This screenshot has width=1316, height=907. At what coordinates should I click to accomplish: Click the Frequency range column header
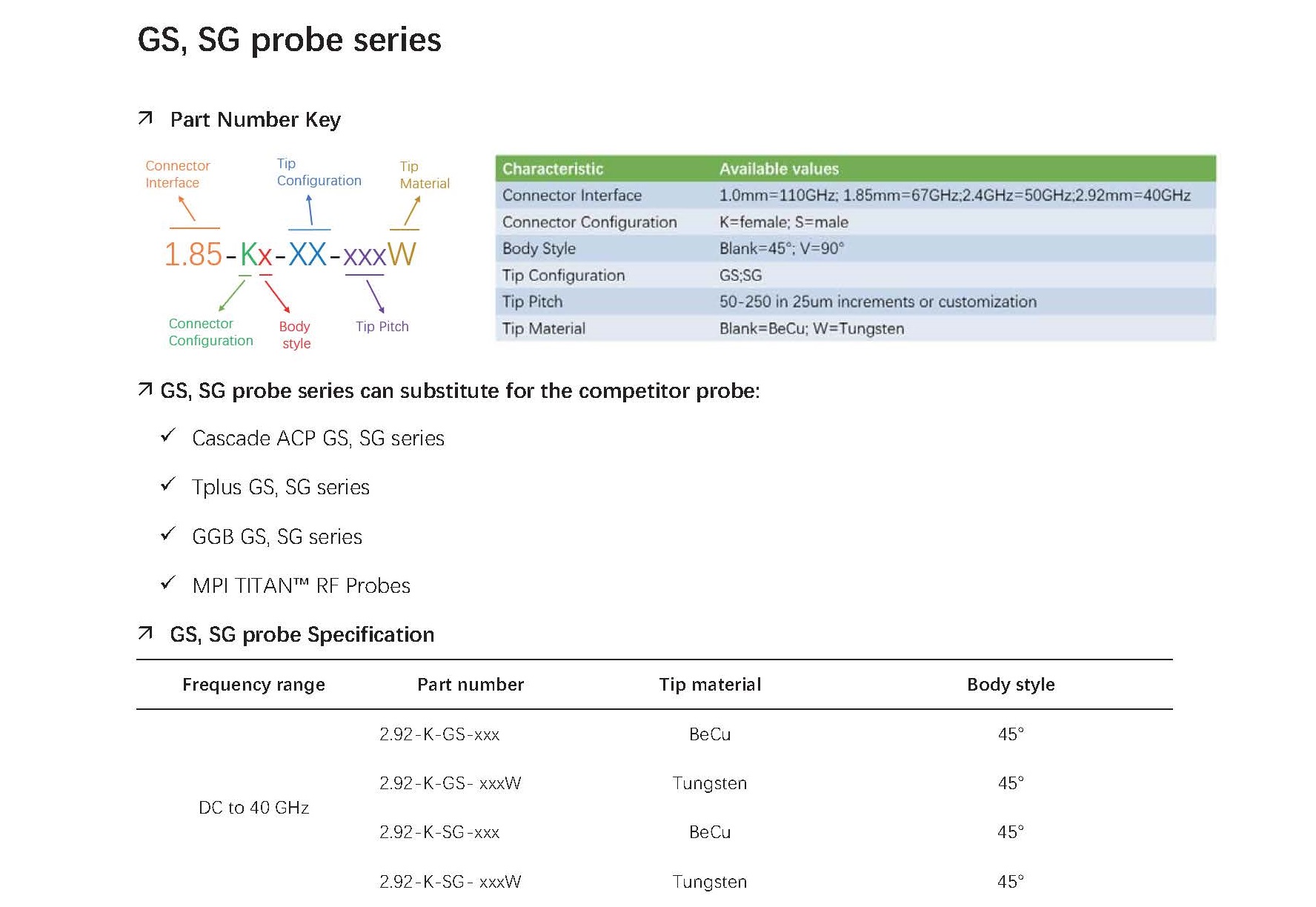253,685
